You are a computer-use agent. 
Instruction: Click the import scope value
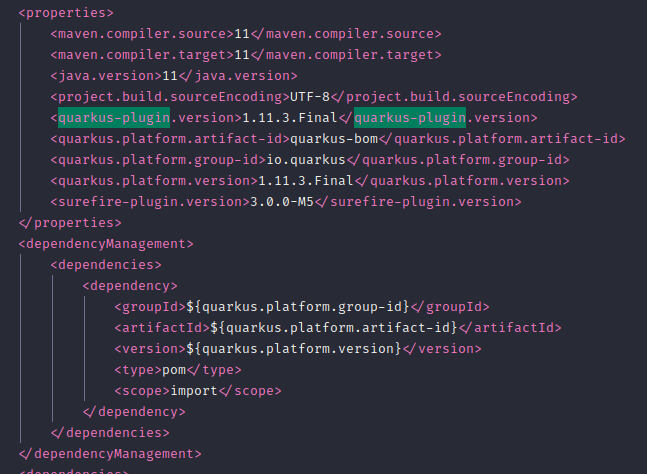coord(194,391)
